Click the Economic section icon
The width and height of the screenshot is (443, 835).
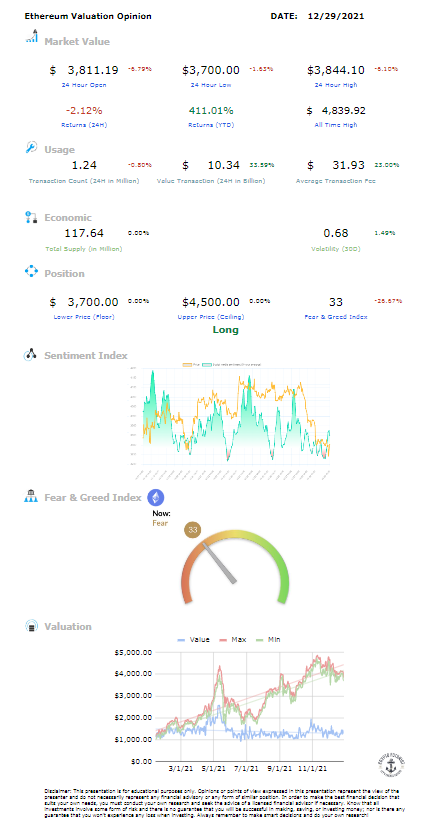click(31, 217)
